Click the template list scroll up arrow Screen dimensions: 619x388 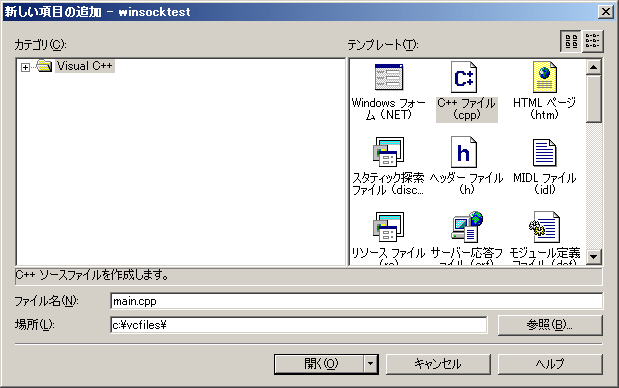(593, 67)
